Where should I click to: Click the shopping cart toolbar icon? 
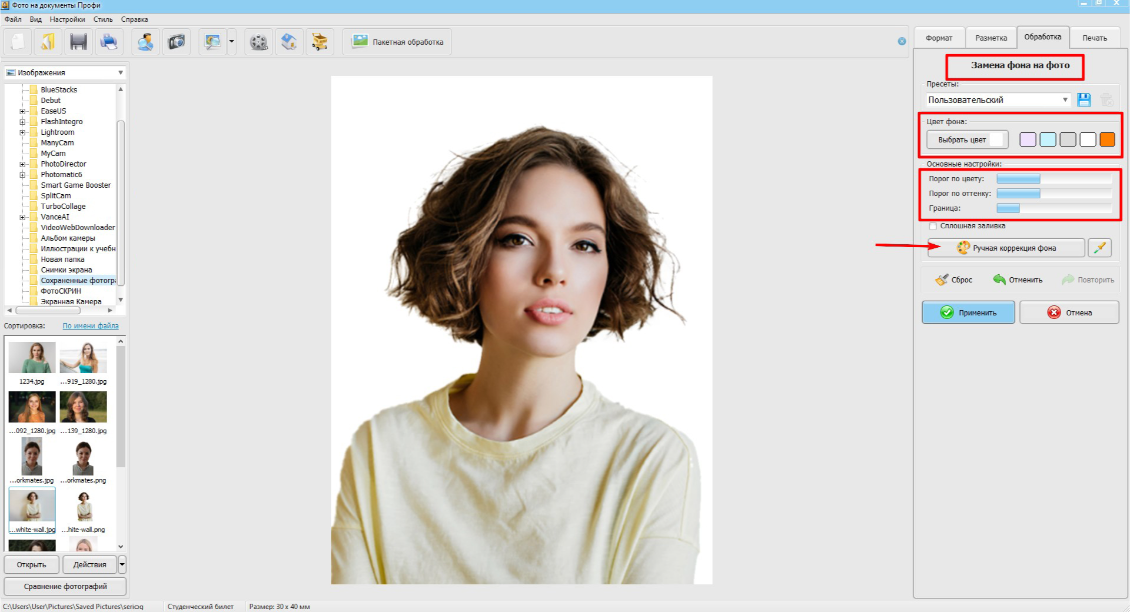point(319,42)
